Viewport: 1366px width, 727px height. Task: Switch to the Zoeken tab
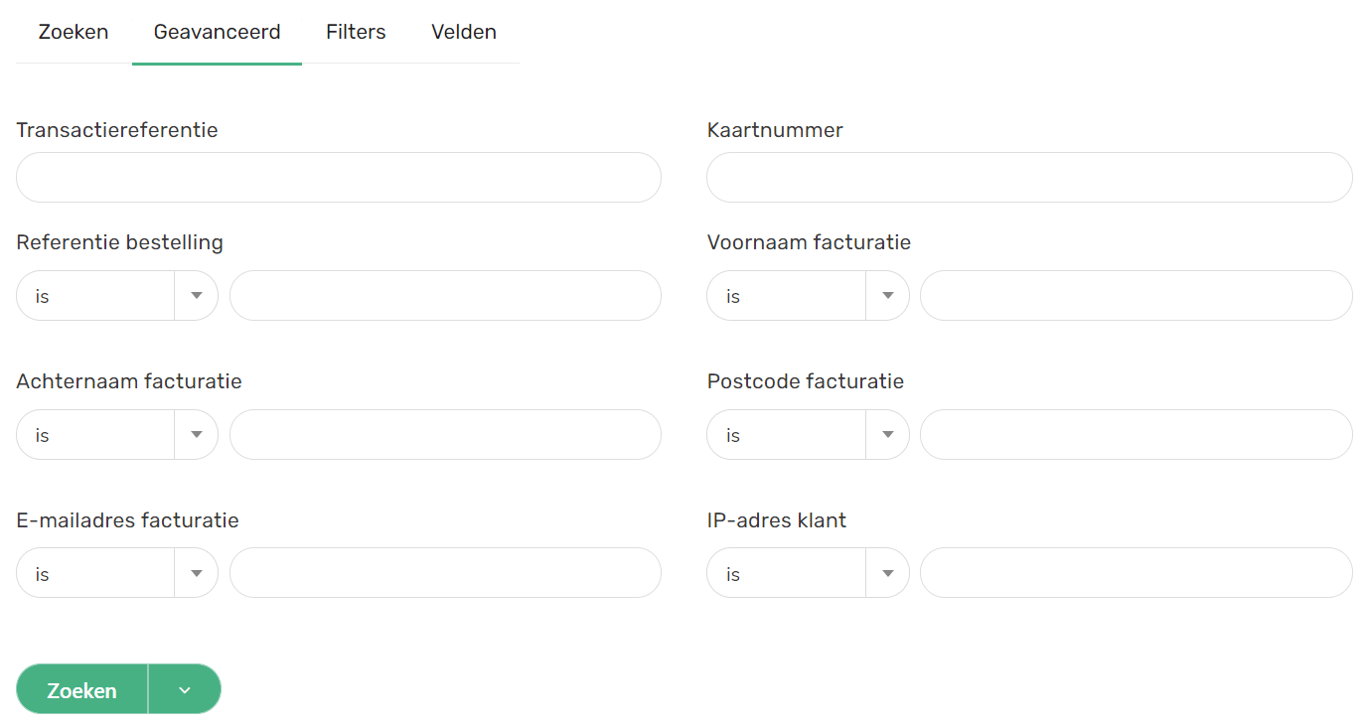pyautogui.click(x=73, y=32)
